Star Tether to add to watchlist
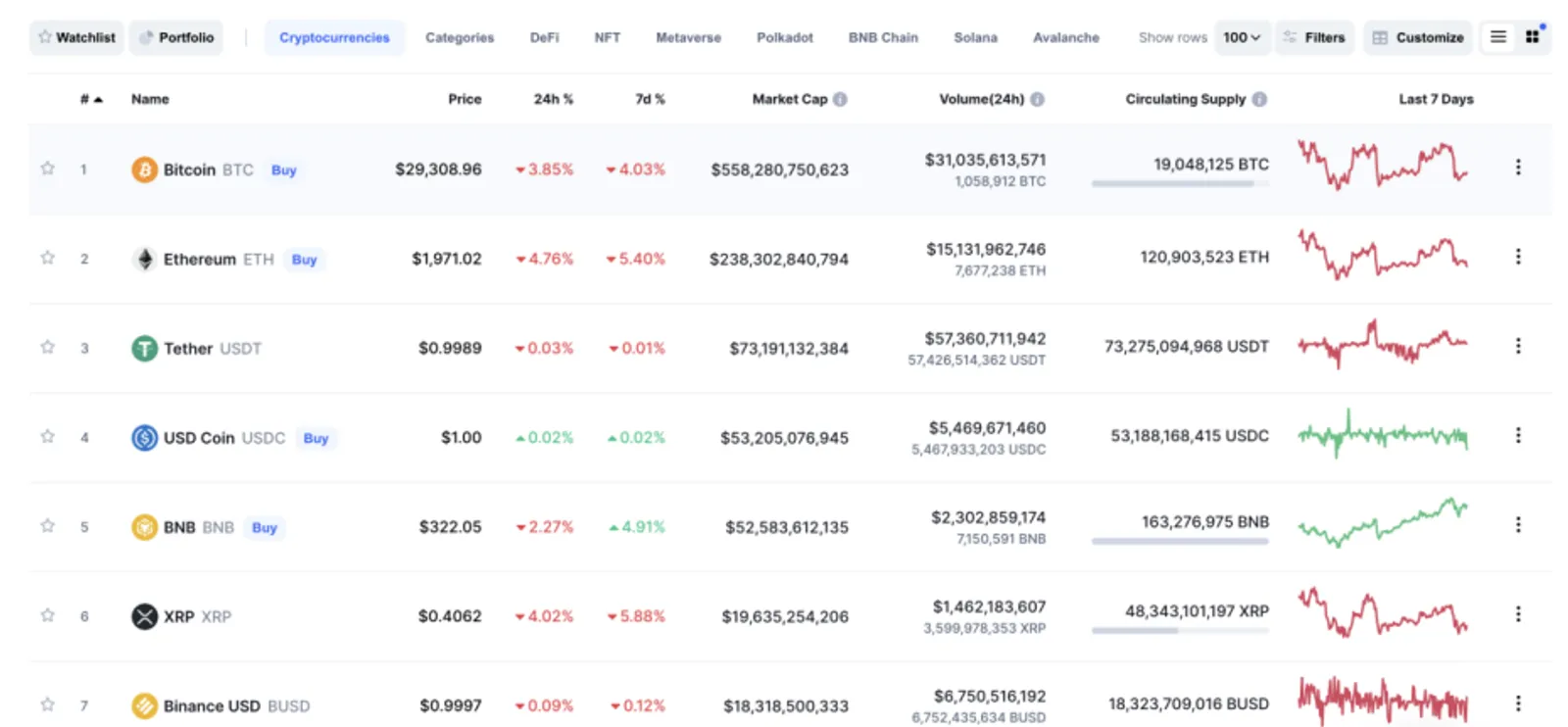Screen dimensions: 1568x727 pos(47,347)
